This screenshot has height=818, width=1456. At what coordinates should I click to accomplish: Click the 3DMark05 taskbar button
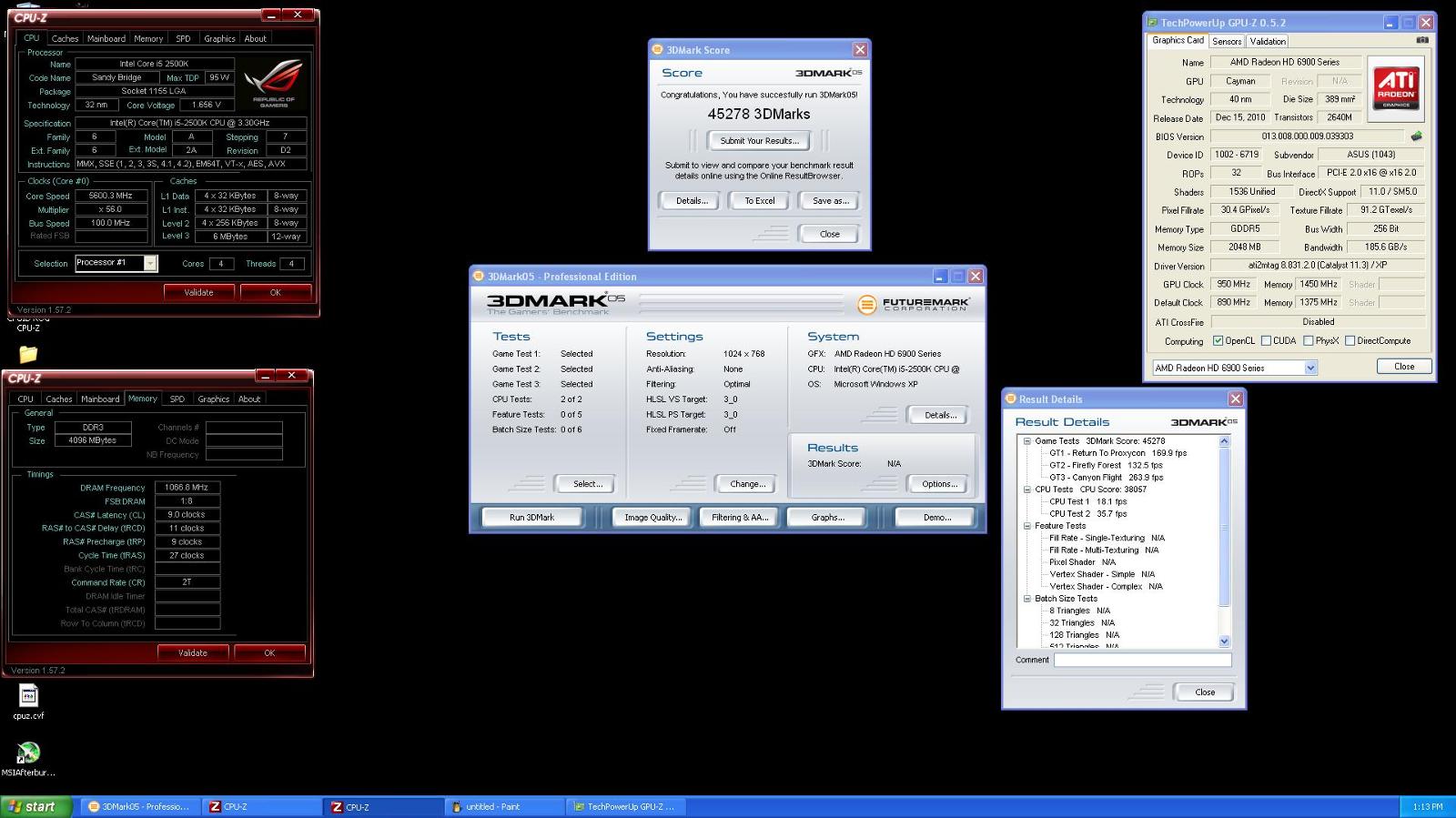(x=140, y=806)
